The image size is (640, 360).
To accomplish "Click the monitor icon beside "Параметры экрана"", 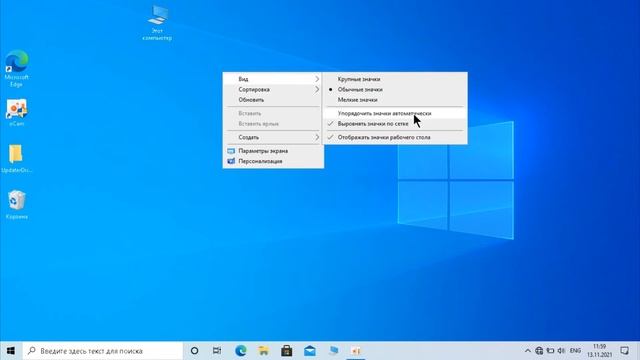I will [231, 151].
